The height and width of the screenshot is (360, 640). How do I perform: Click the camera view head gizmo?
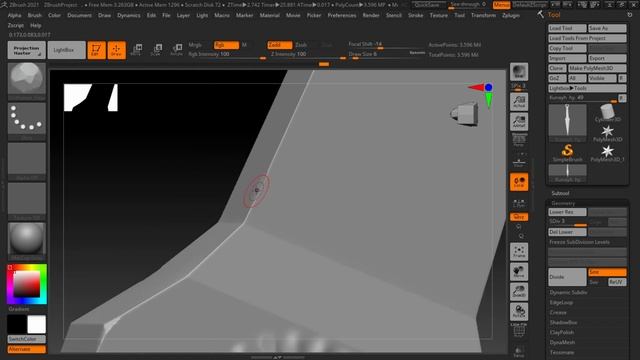click(x=464, y=113)
